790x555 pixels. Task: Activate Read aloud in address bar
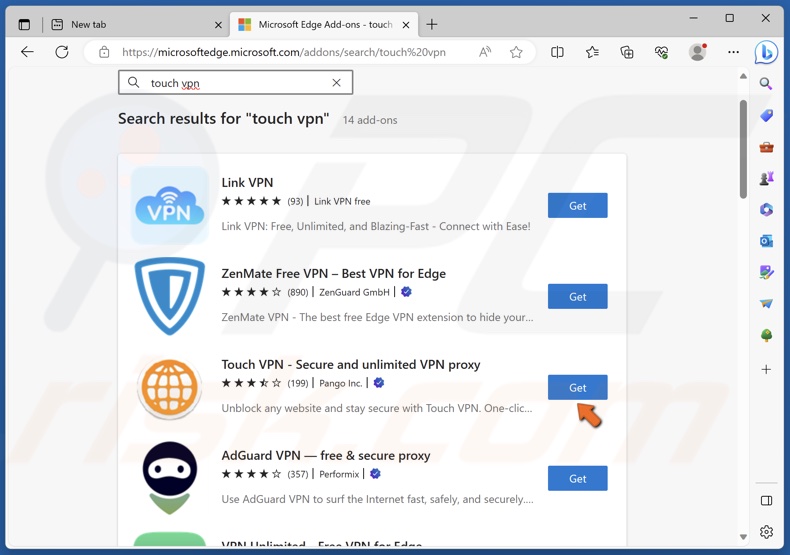[x=485, y=52]
